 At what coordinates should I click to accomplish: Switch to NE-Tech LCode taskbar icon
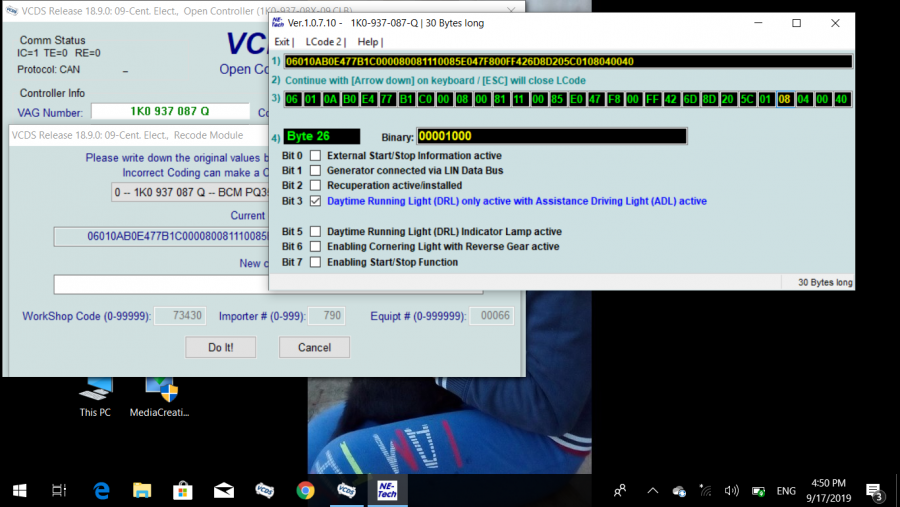coord(387,491)
